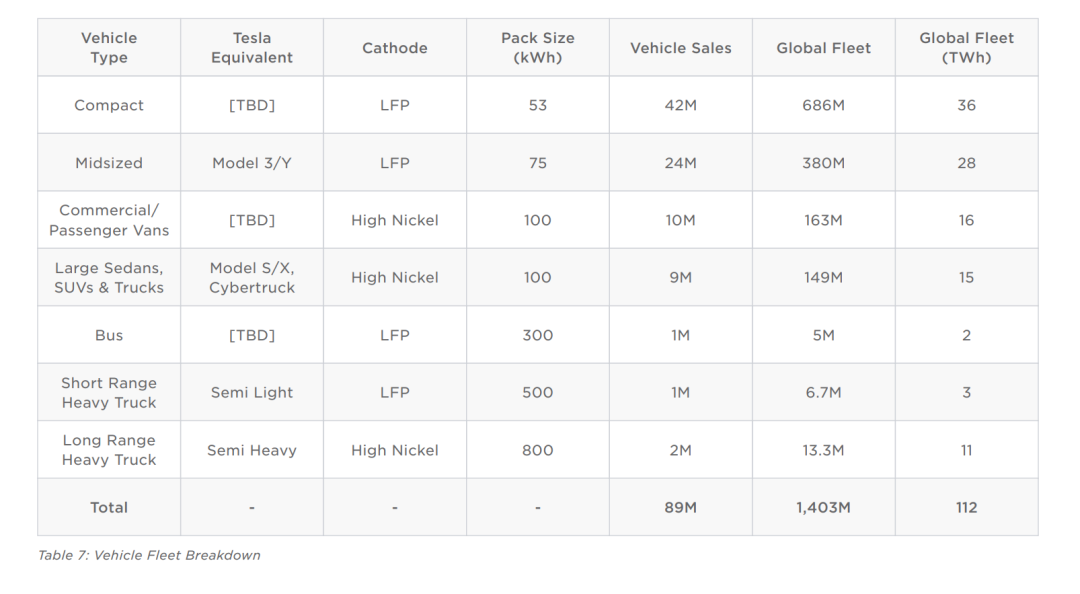Image resolution: width=1080 pixels, height=594 pixels.
Task: Select the Cathode column header
Action: [x=395, y=48]
